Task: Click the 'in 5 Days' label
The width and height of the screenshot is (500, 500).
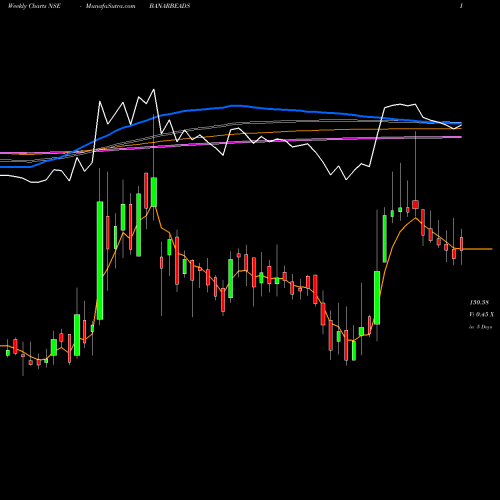Action: coord(480,327)
